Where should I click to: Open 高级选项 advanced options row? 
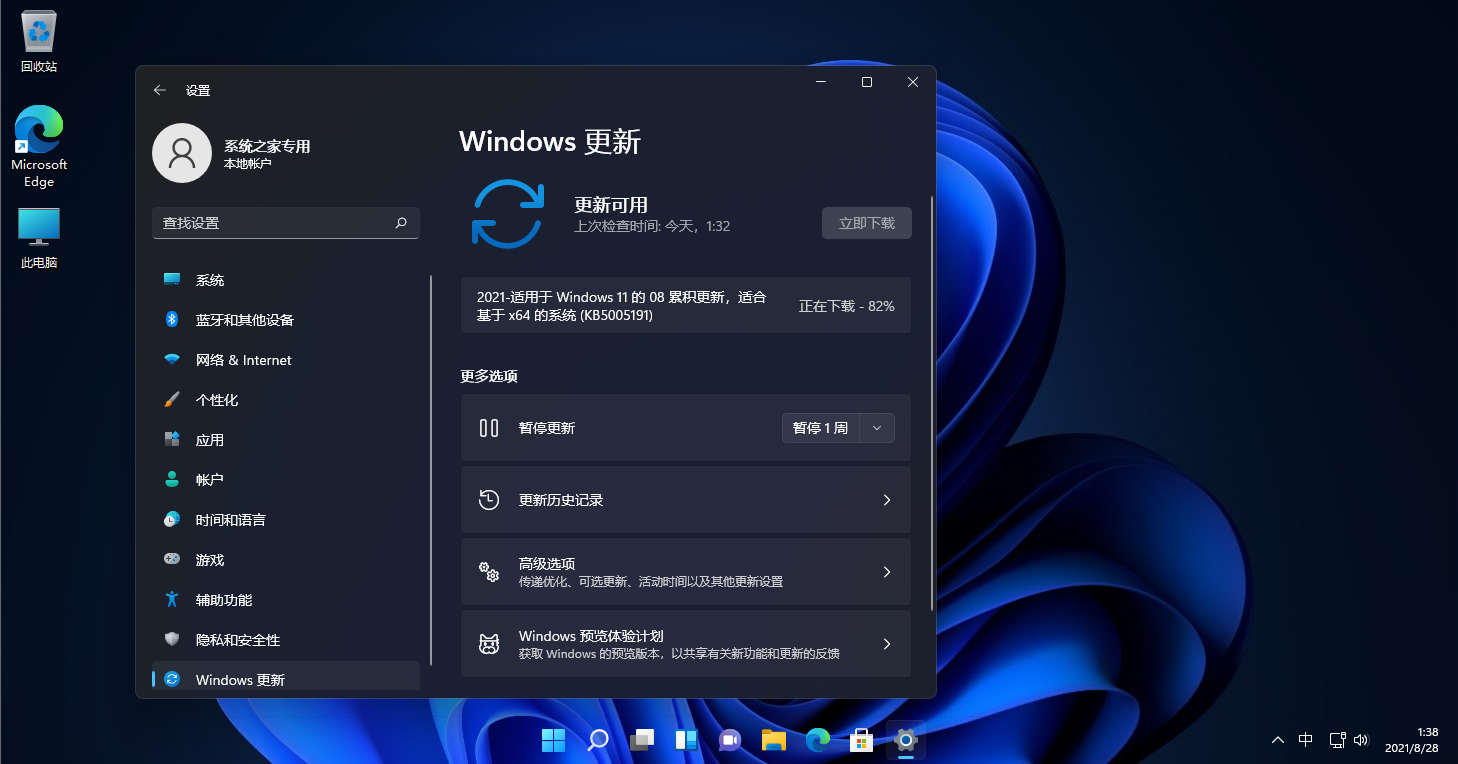[x=685, y=572]
